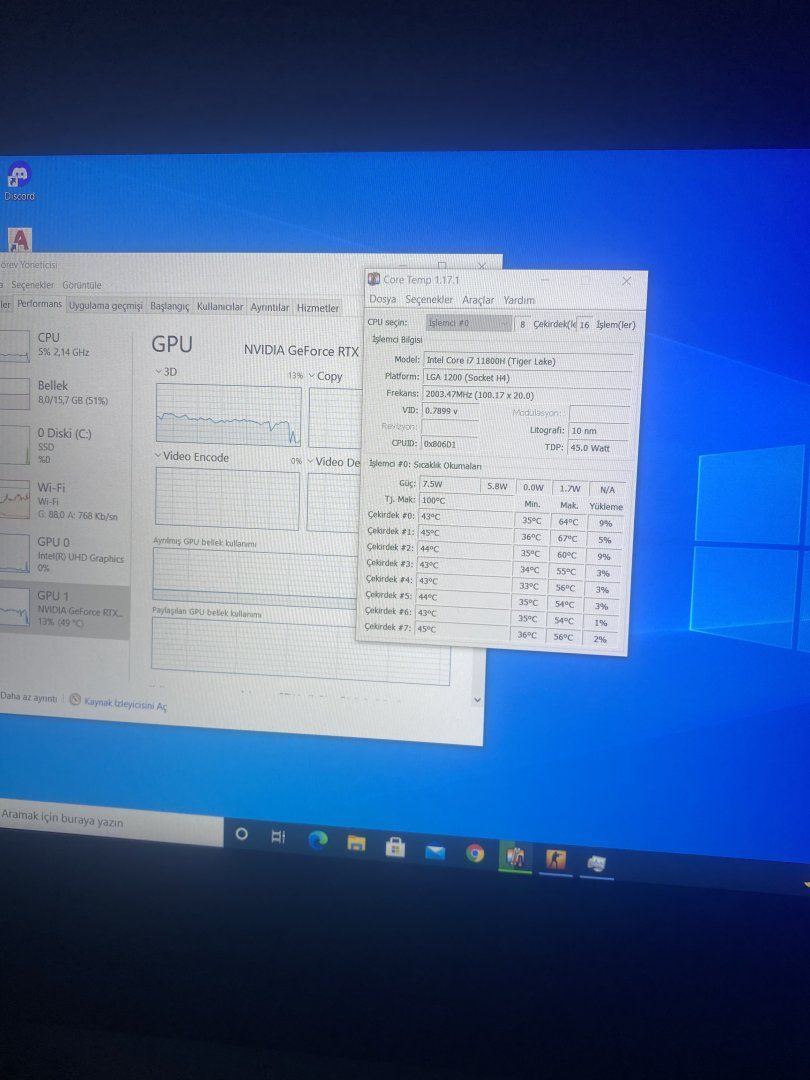Open Yardım menu in Core Temp

(519, 300)
